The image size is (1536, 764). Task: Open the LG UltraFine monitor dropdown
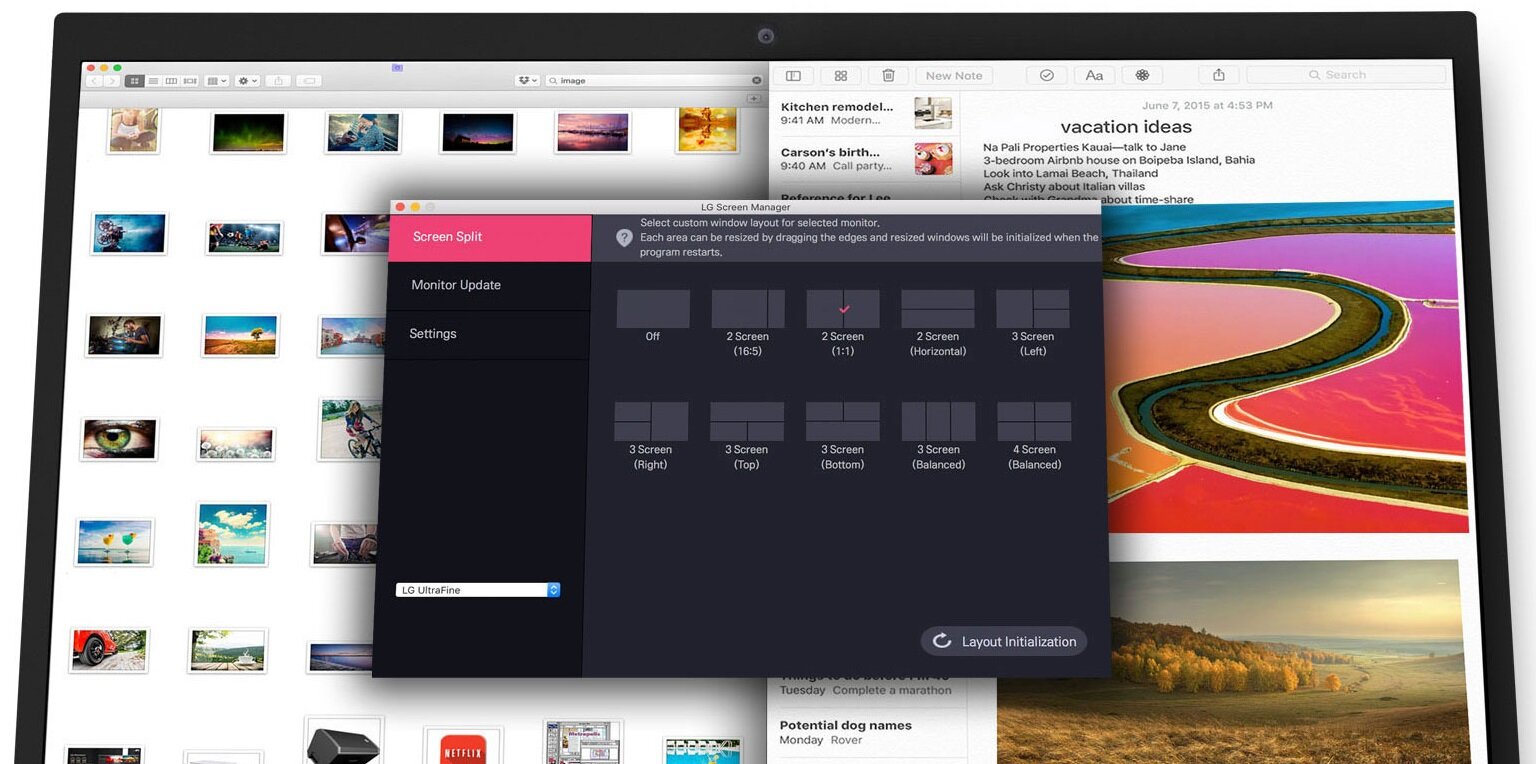pos(477,590)
